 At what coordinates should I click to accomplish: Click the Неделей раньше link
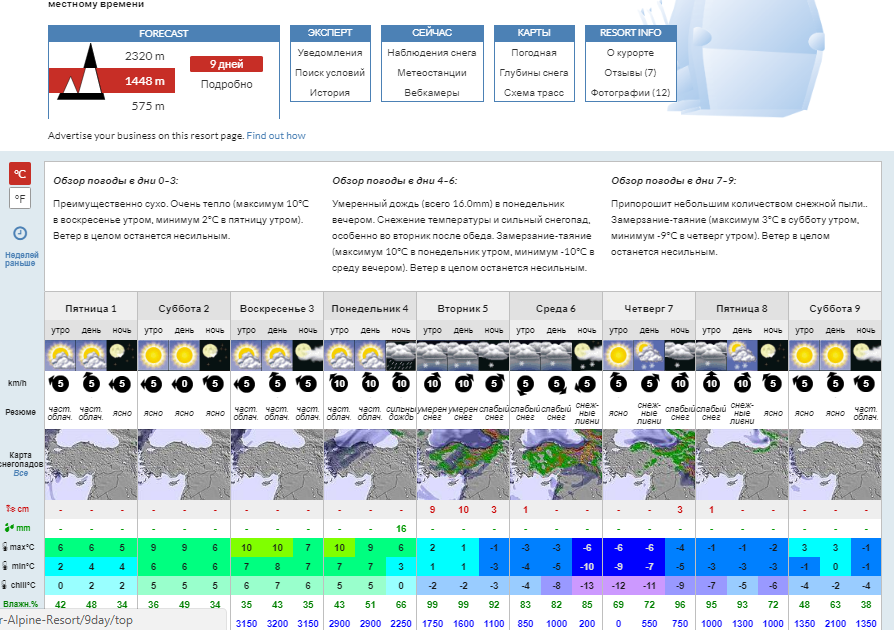(x=21, y=259)
